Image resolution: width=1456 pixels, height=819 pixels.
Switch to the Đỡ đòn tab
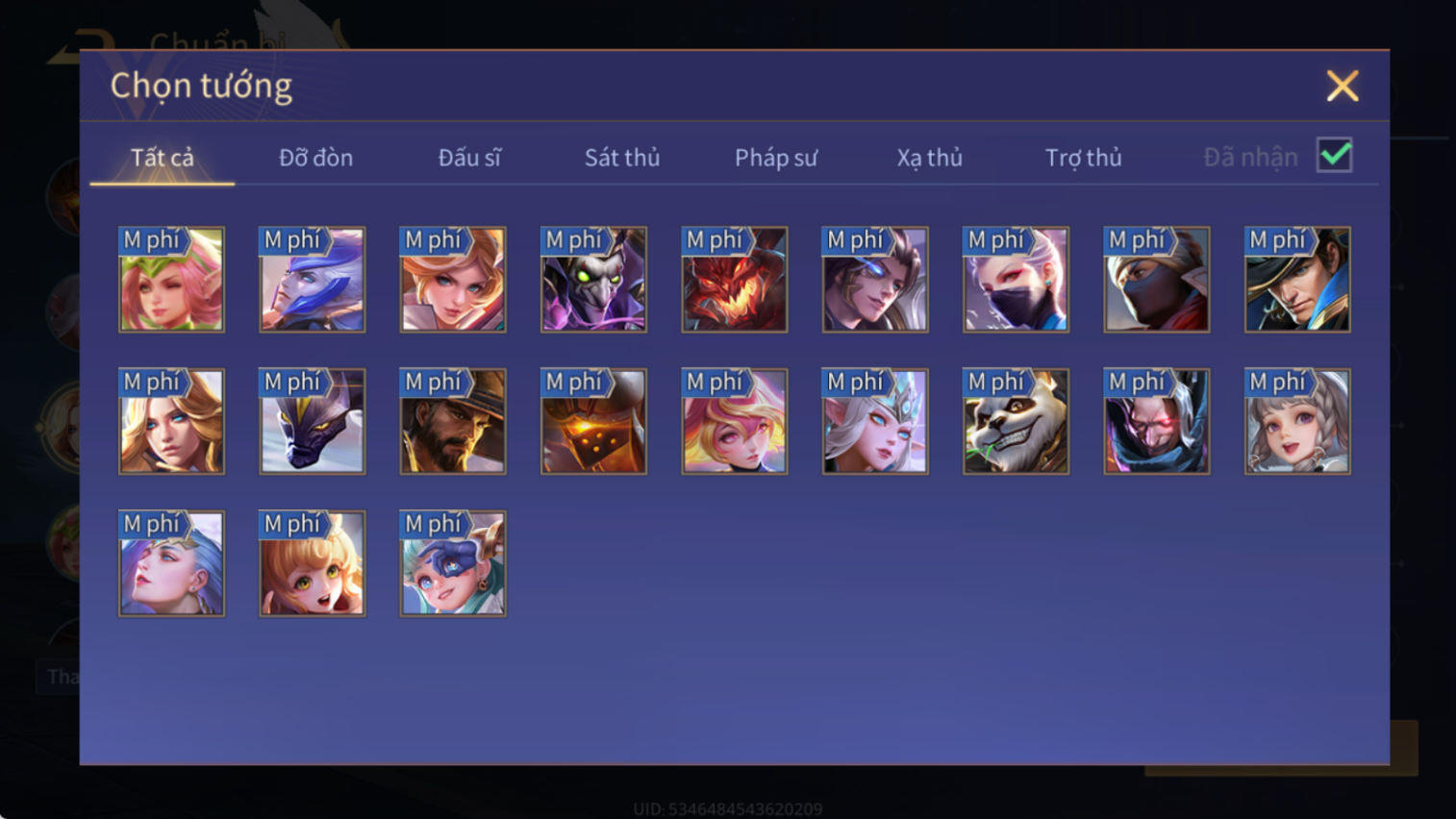coord(315,158)
